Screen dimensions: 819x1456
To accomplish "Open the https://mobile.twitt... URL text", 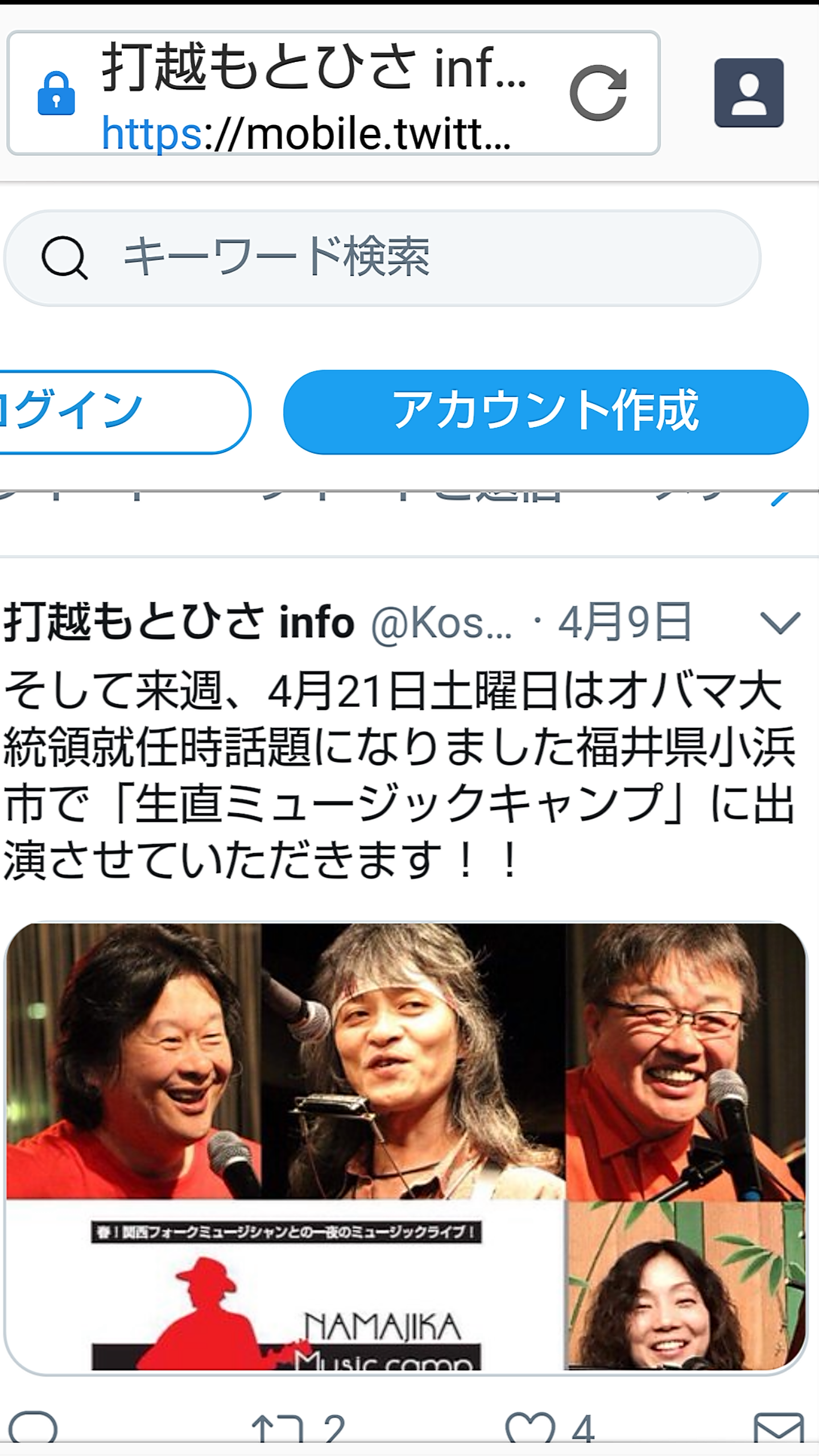I will click(306, 134).
